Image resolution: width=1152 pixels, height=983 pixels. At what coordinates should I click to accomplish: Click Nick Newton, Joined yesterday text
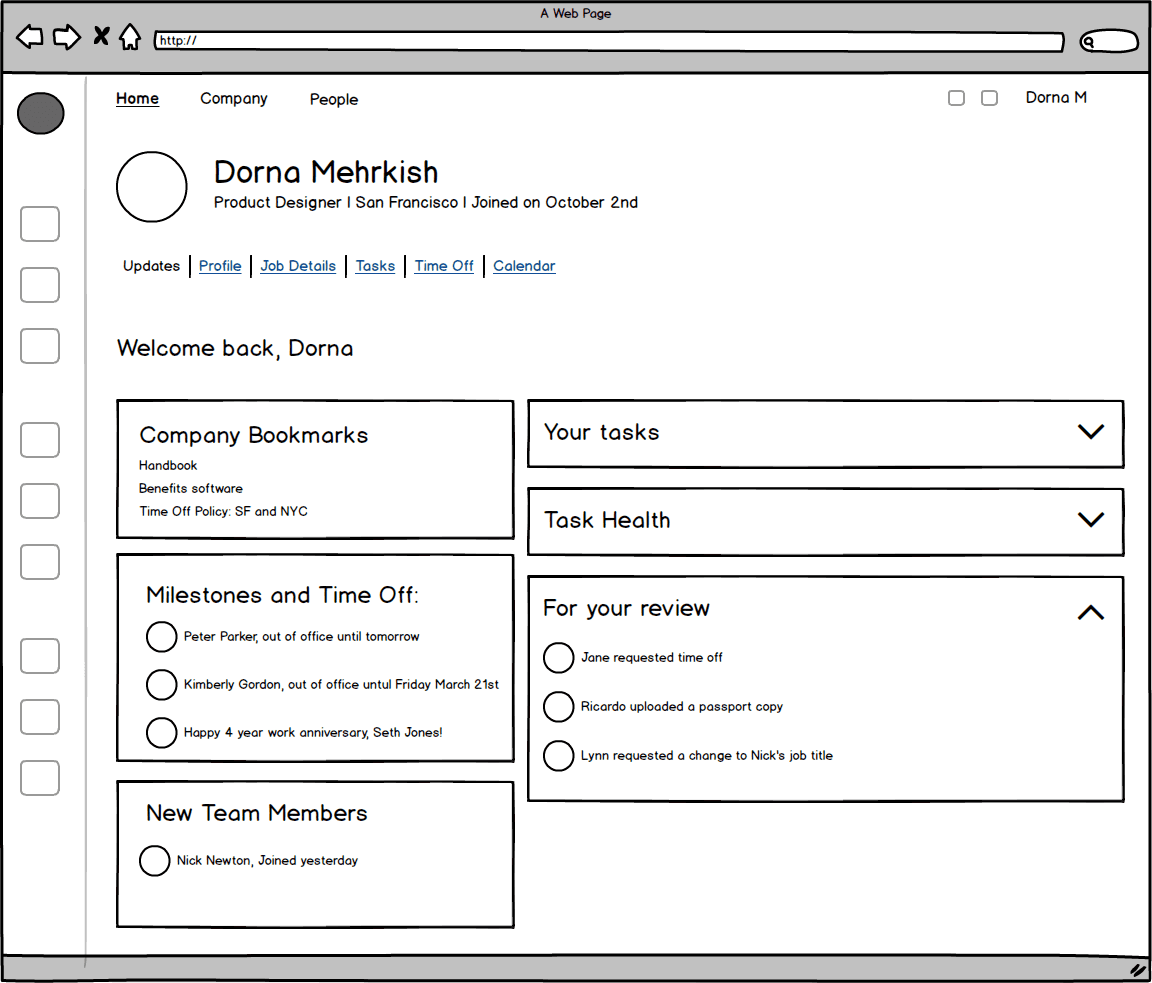267,860
